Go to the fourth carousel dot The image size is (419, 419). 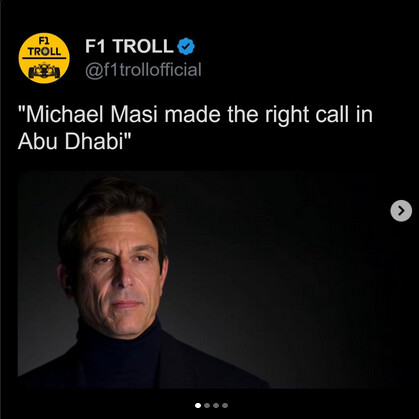[x=225, y=405]
